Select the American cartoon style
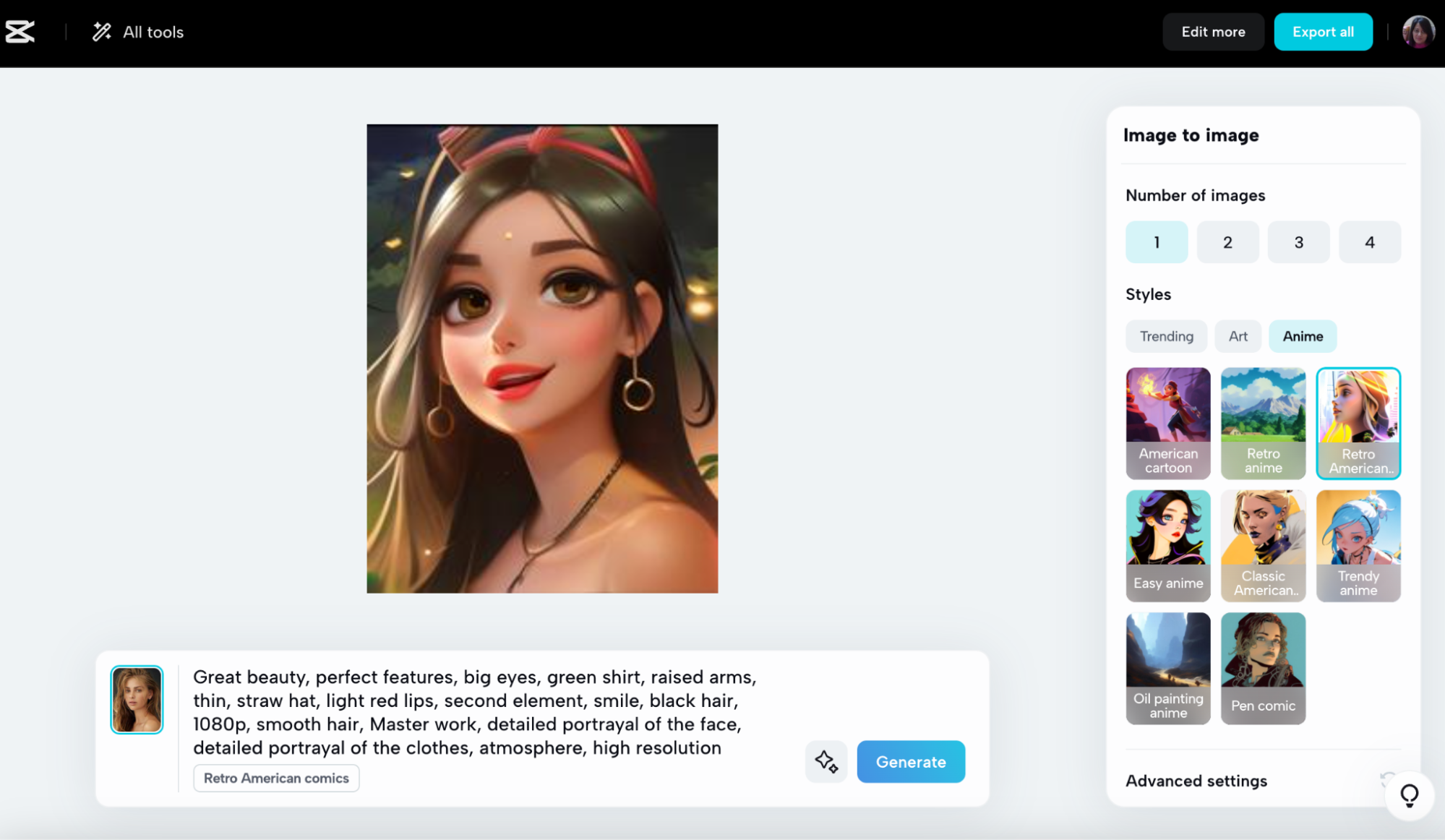This screenshot has width=1445, height=840. pyautogui.click(x=1167, y=423)
